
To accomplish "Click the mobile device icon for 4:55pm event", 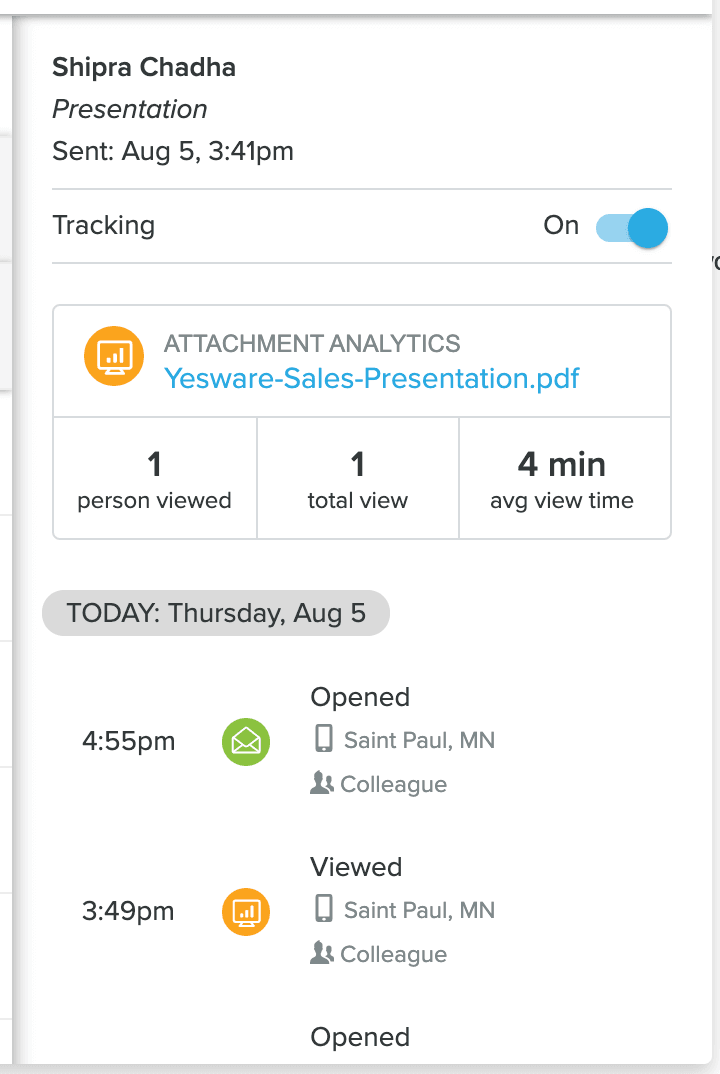I will [x=323, y=740].
